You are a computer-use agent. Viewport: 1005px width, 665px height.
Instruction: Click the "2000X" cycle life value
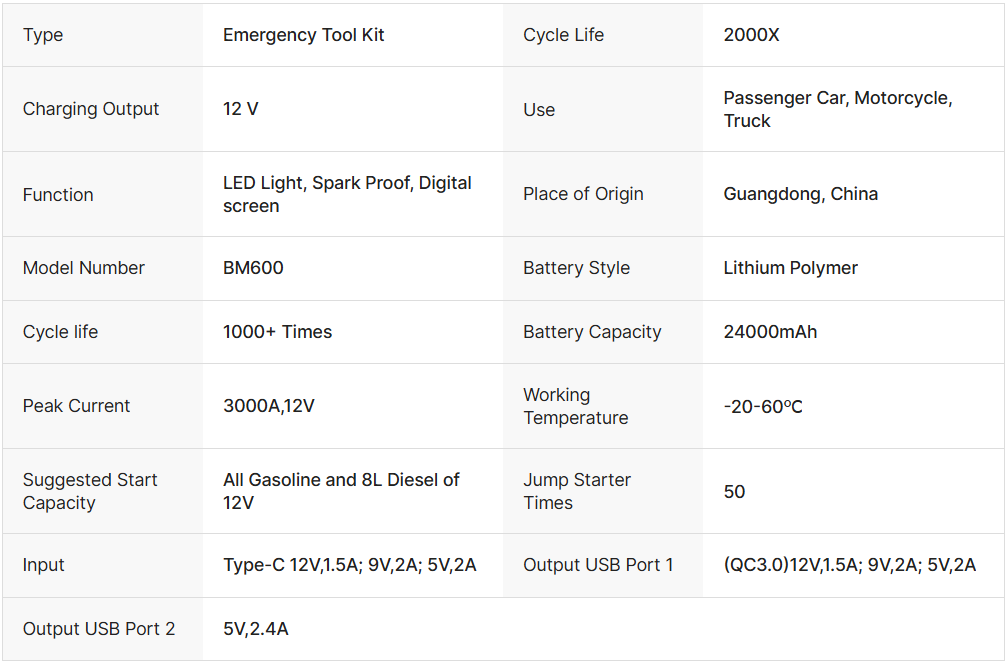751,35
